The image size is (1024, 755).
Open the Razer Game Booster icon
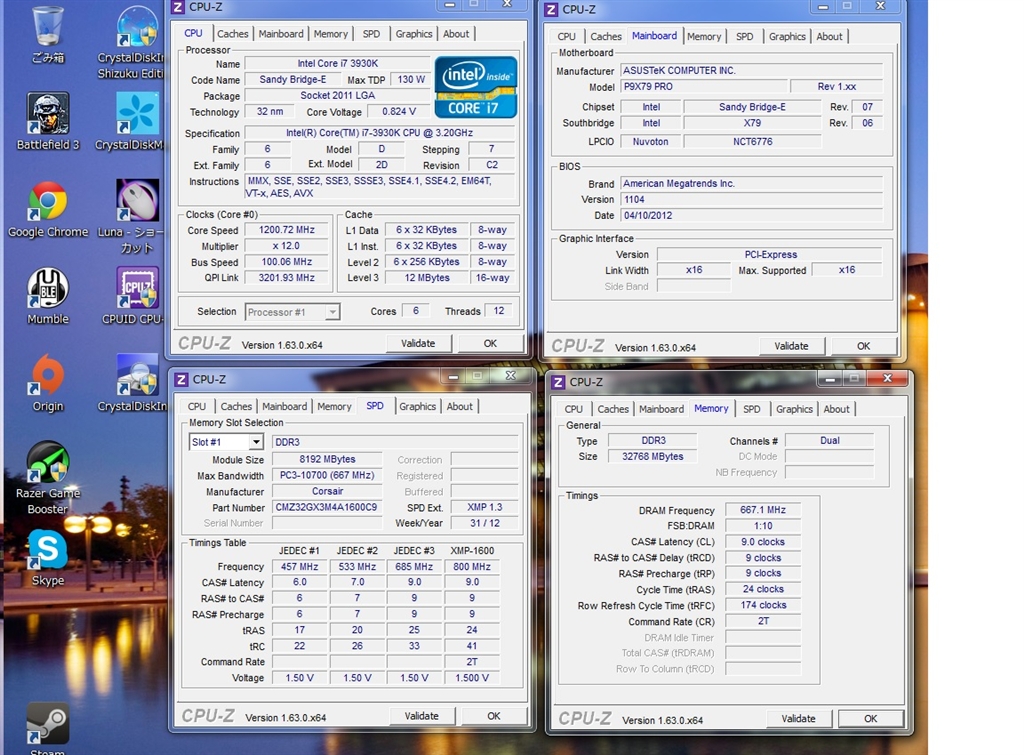coord(47,464)
